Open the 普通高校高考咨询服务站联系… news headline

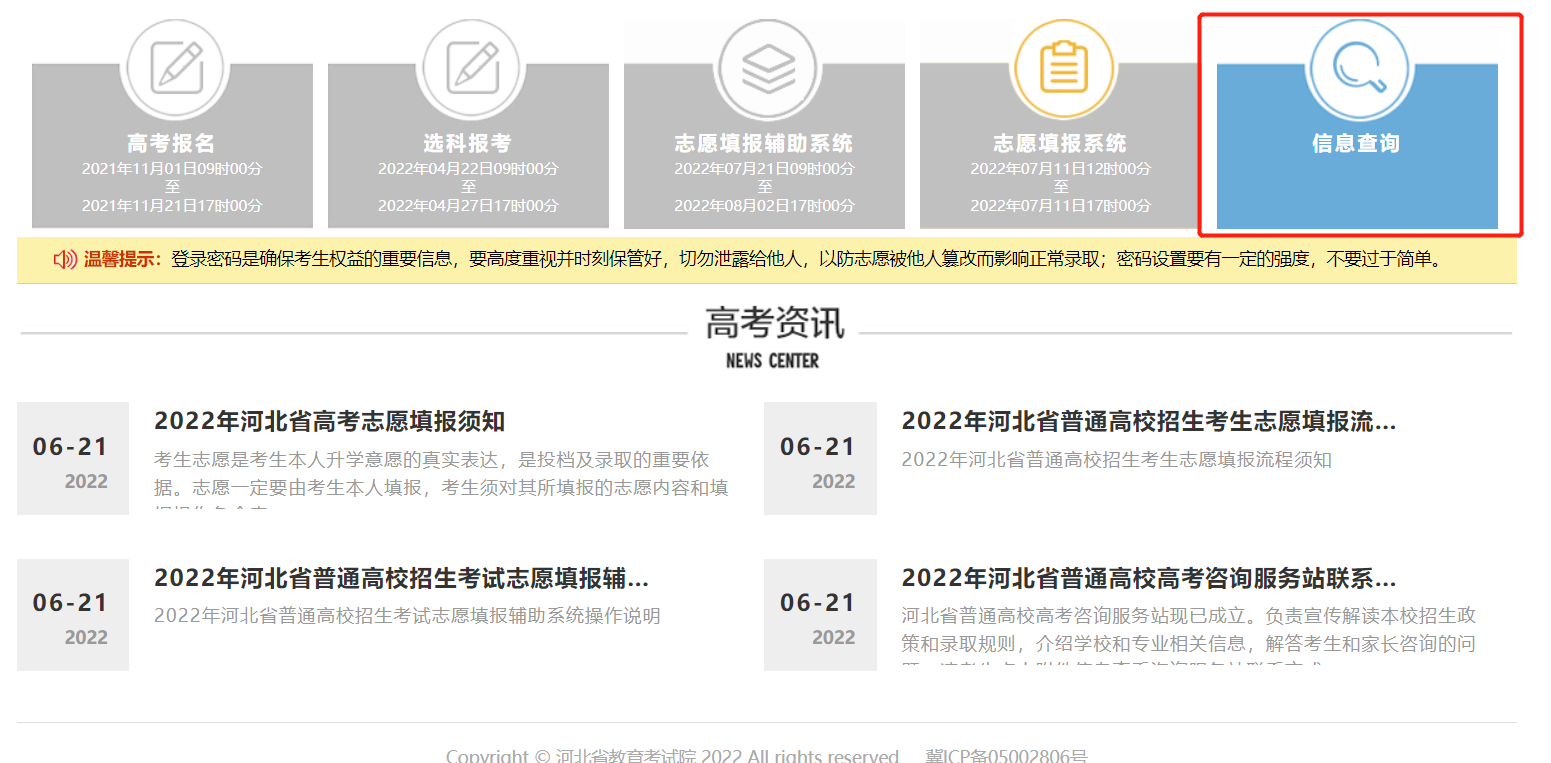click(1148, 578)
